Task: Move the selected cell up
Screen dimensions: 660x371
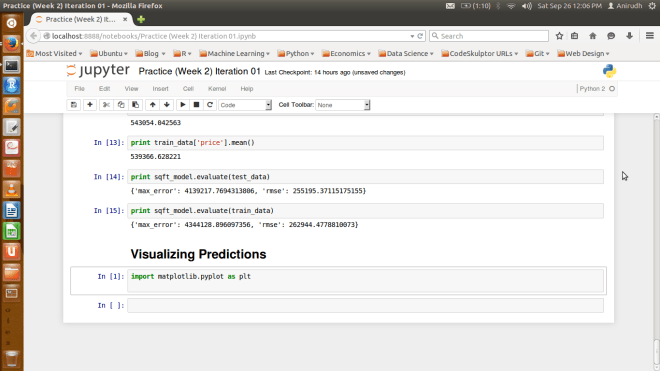Action: click(x=152, y=105)
